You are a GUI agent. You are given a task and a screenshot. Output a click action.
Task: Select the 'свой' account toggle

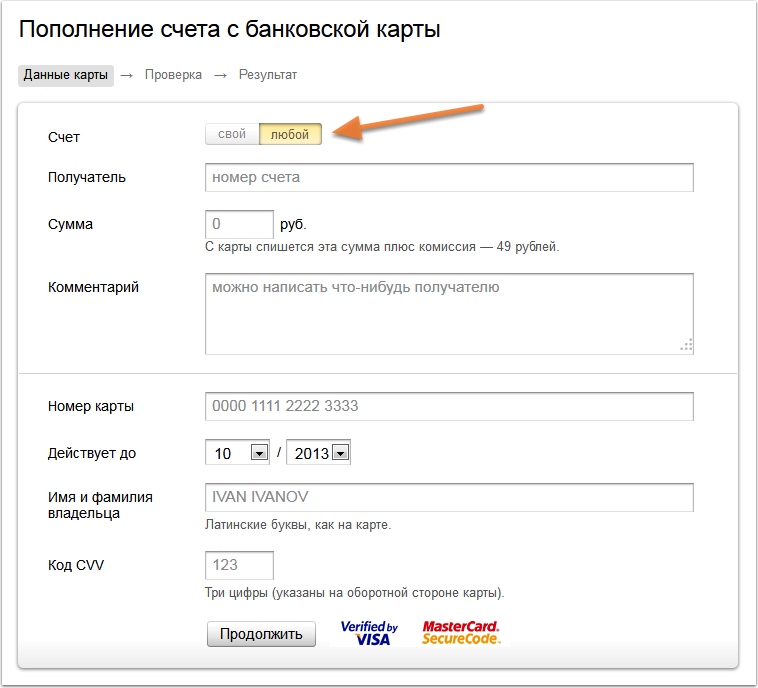click(x=232, y=134)
